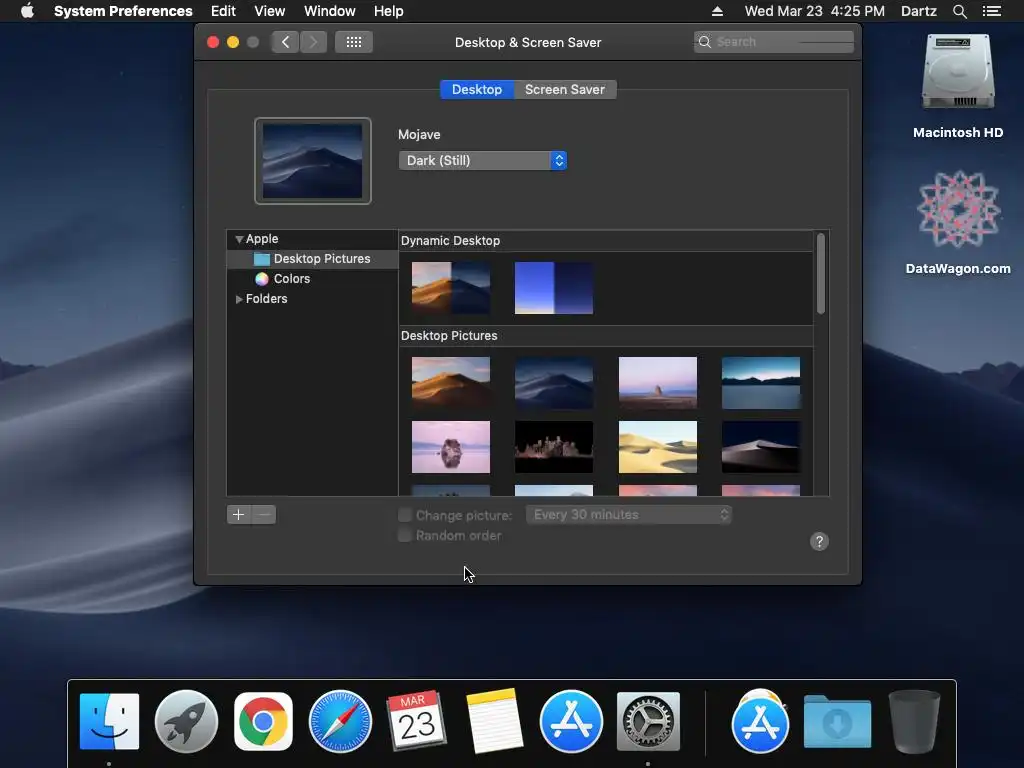1024x768 pixels.
Task: Click the add folder plus button
Action: point(238,515)
